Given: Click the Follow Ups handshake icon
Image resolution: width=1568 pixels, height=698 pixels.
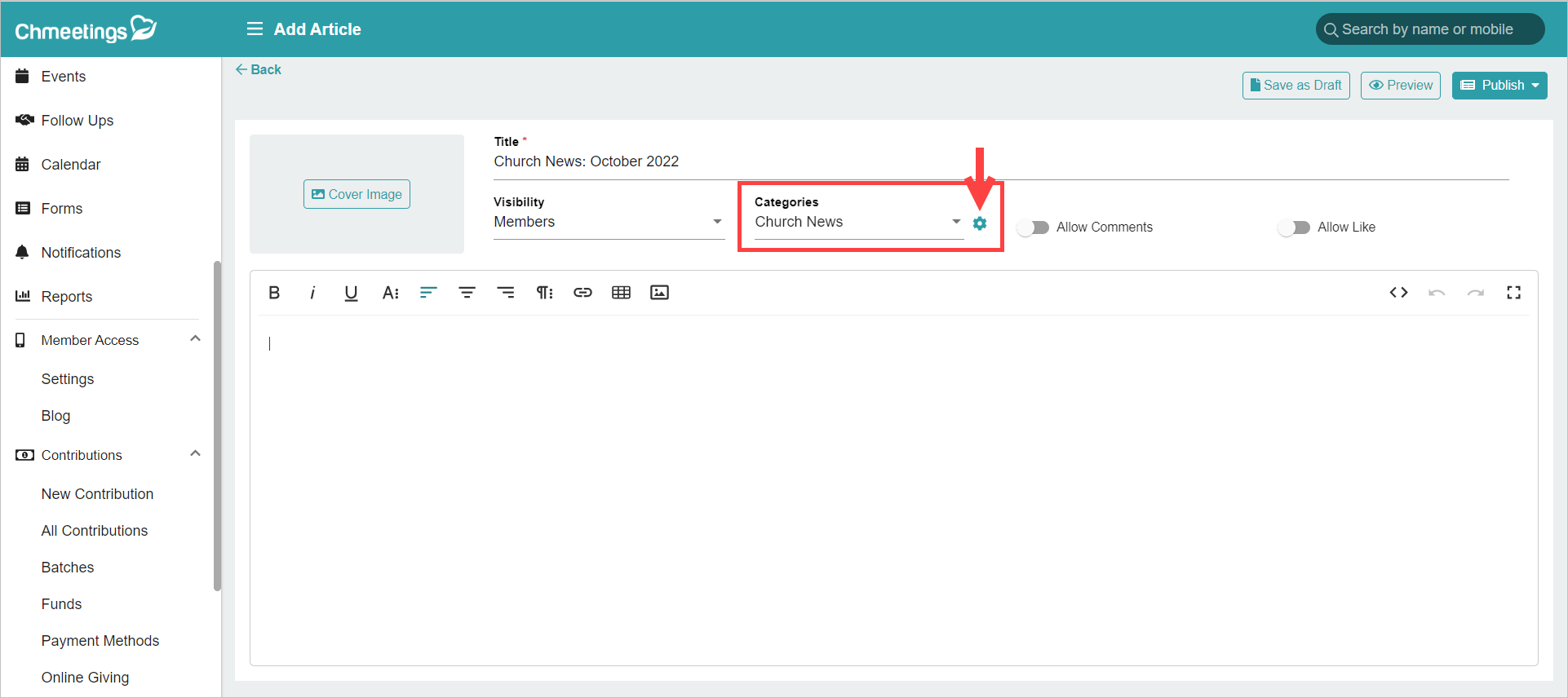Looking at the screenshot, I should coord(24,120).
